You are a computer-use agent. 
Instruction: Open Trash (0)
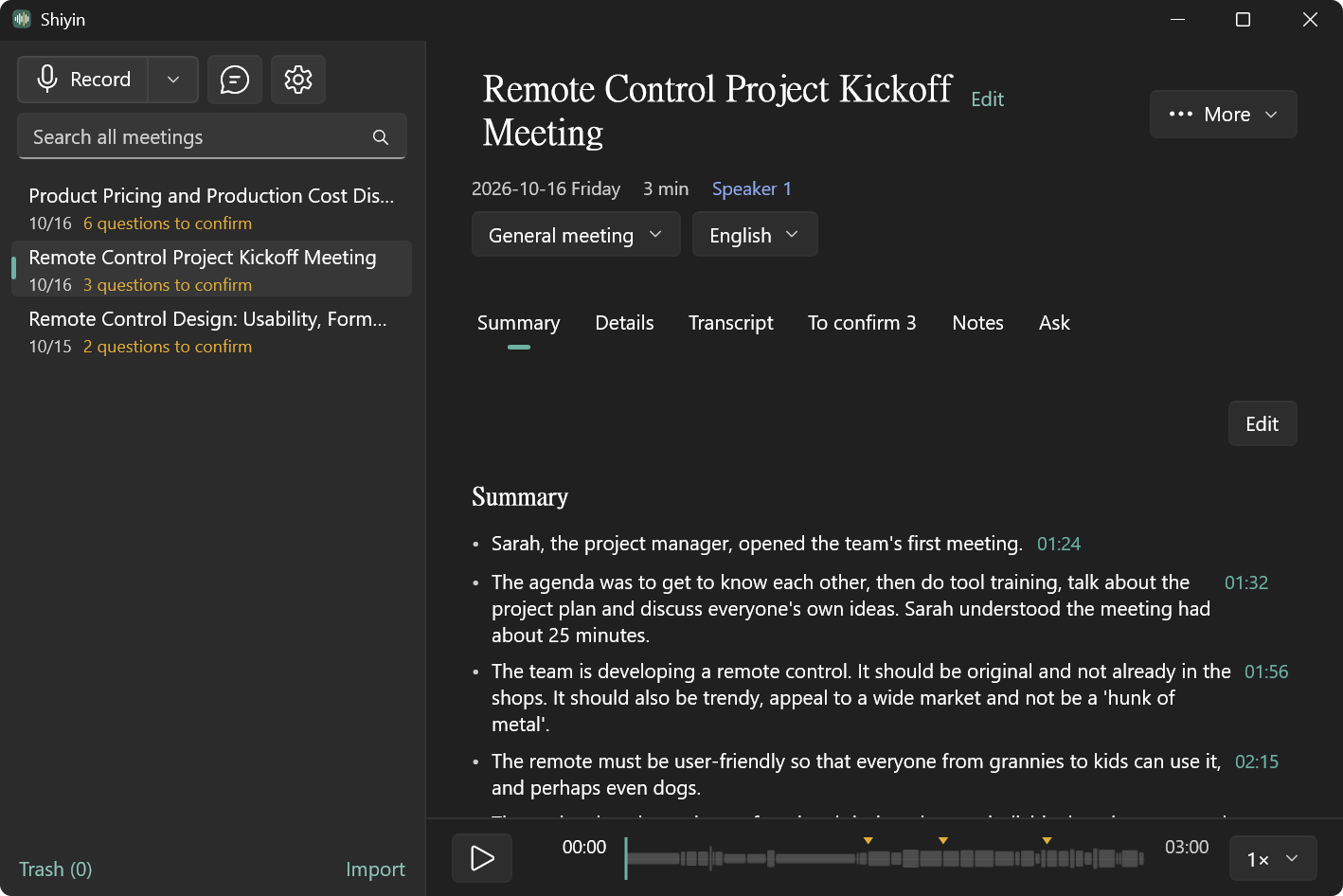coord(56,869)
